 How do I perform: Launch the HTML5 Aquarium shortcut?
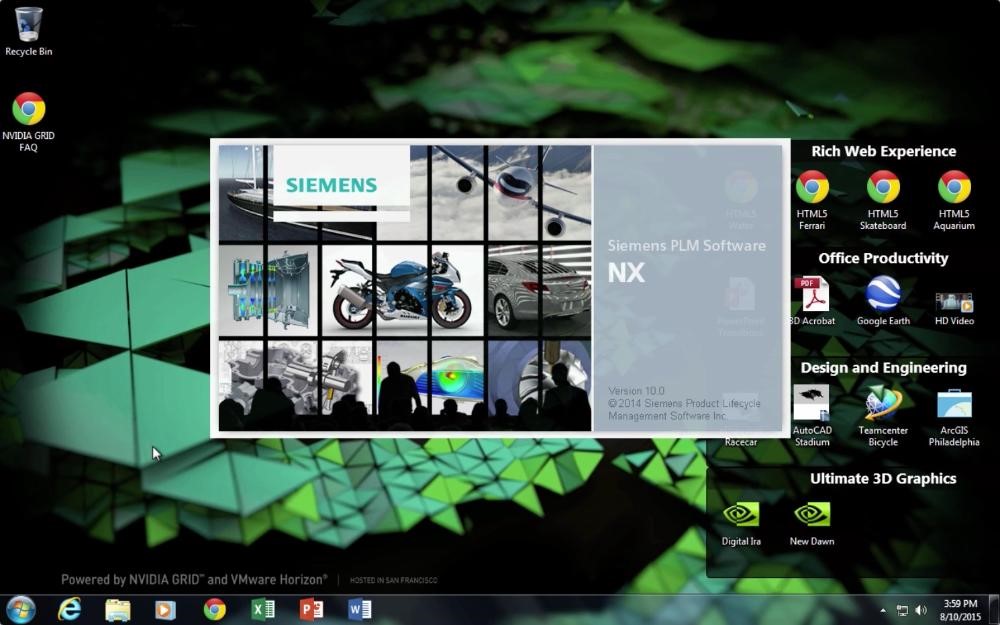954,200
